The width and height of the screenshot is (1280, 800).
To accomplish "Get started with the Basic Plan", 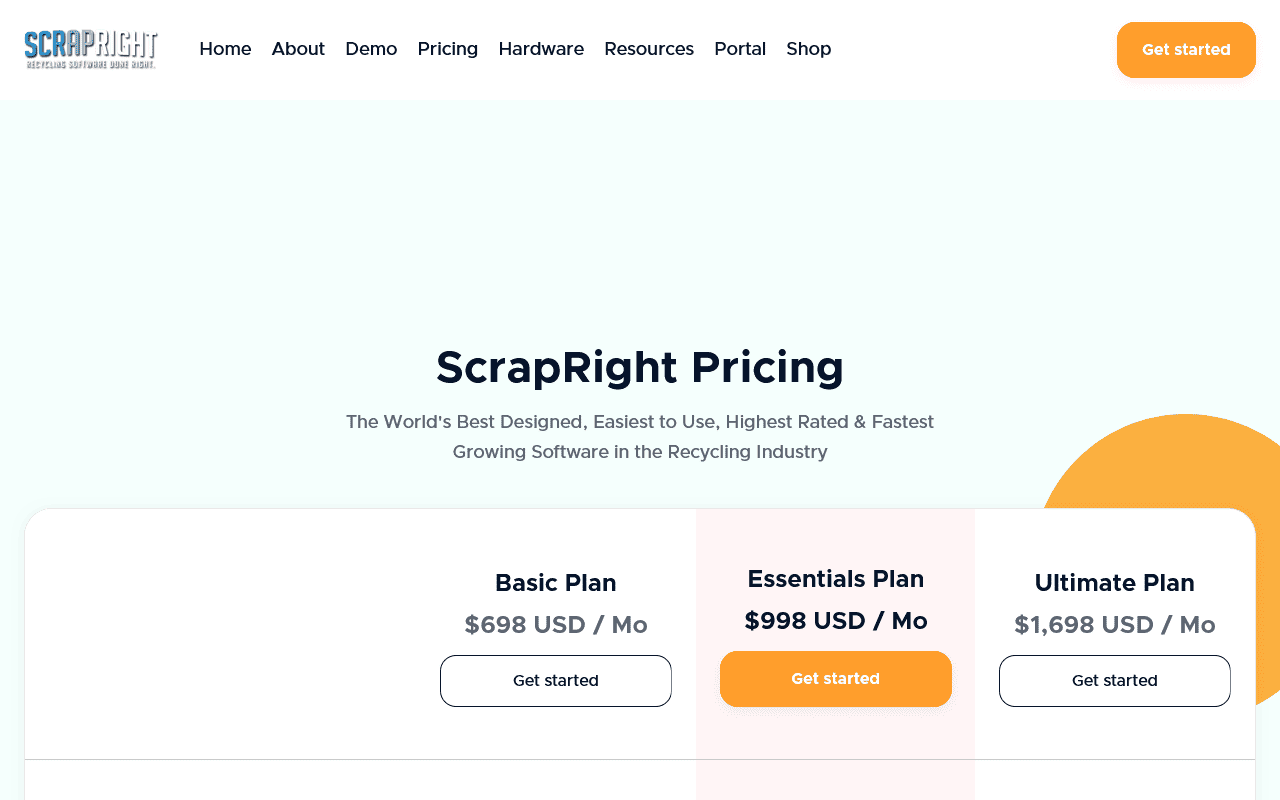I will pos(555,680).
